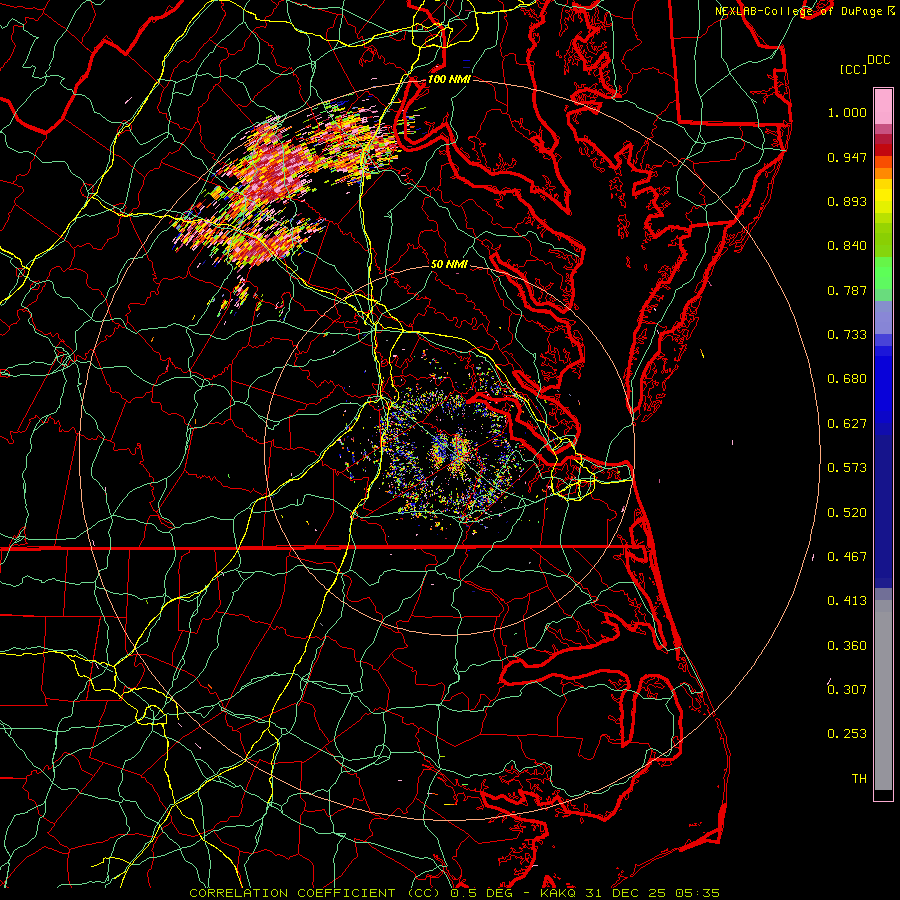Select the 0.360 scale value
This screenshot has width=900, height=900.
847,646
